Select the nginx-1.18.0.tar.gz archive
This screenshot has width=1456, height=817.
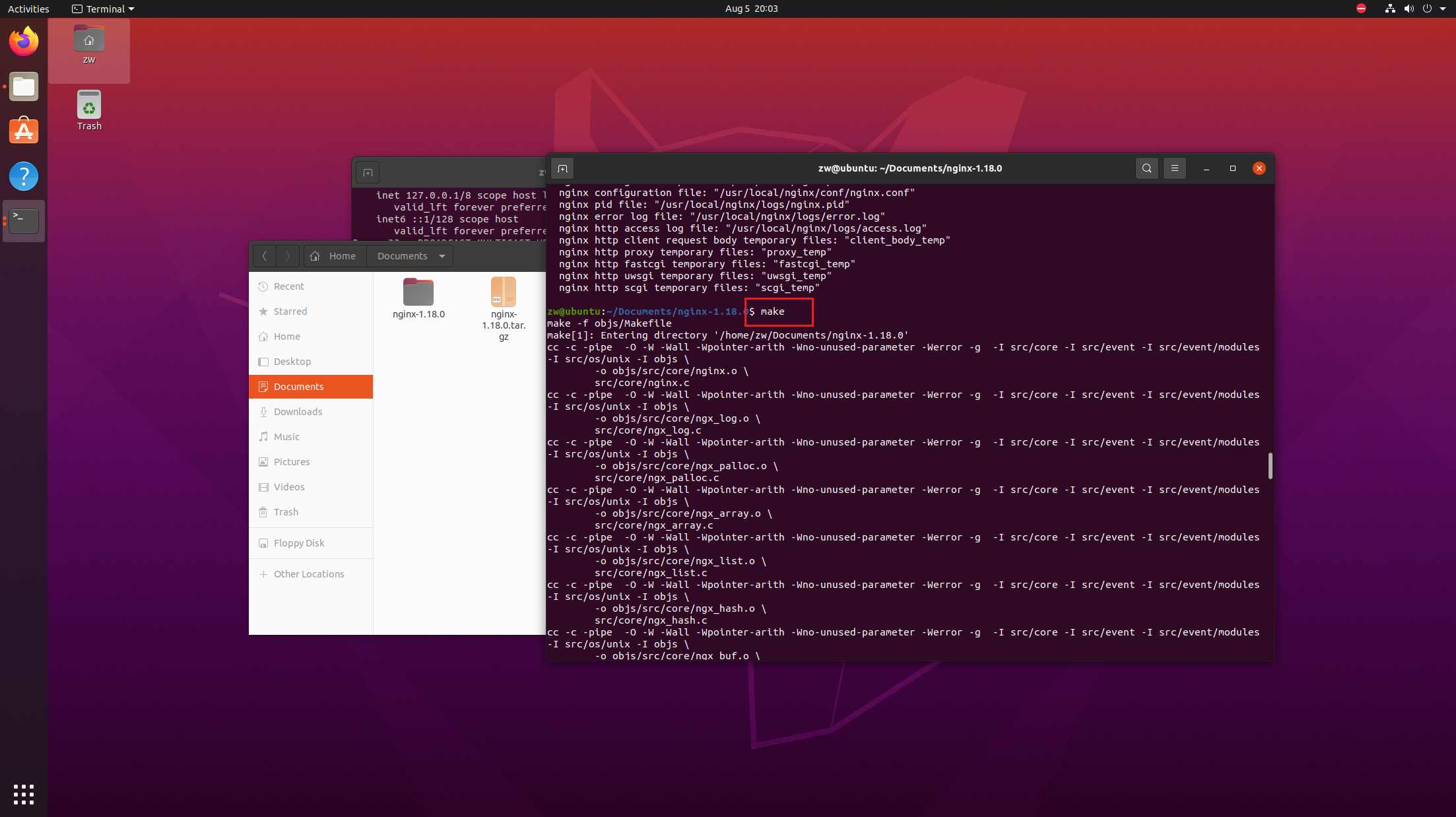click(504, 308)
